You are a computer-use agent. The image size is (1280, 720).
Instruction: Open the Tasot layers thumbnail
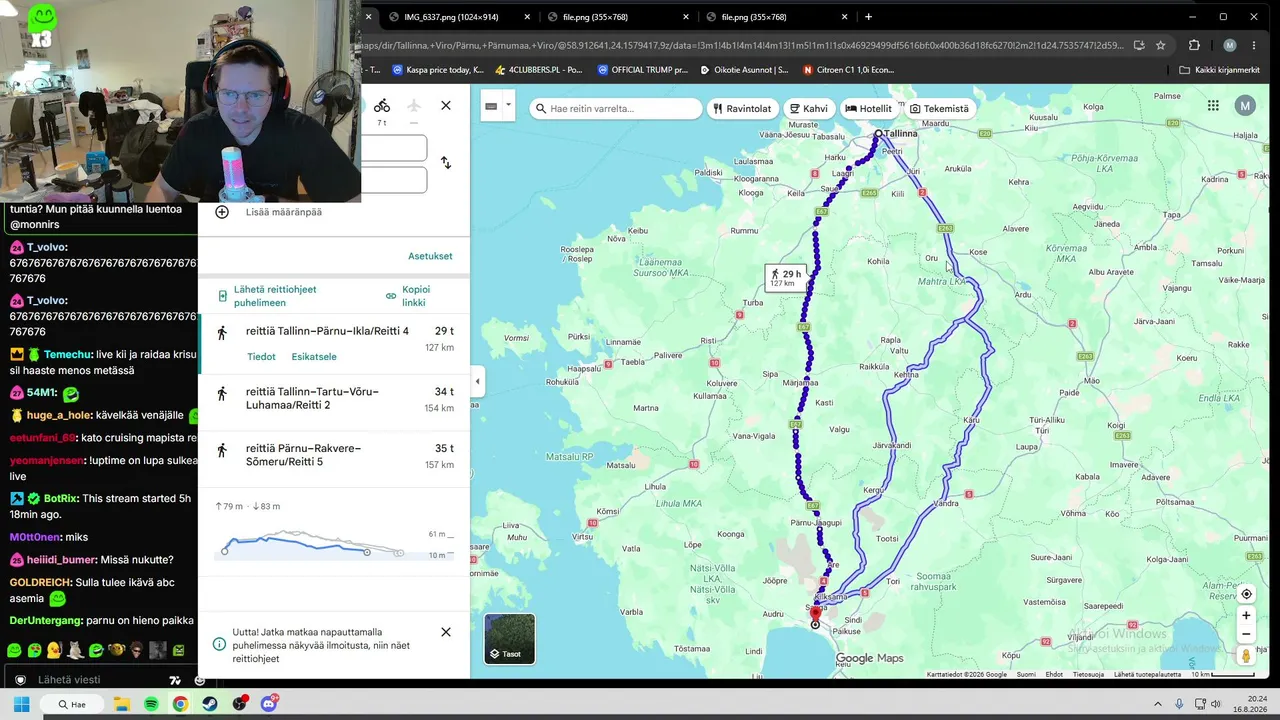(x=510, y=639)
